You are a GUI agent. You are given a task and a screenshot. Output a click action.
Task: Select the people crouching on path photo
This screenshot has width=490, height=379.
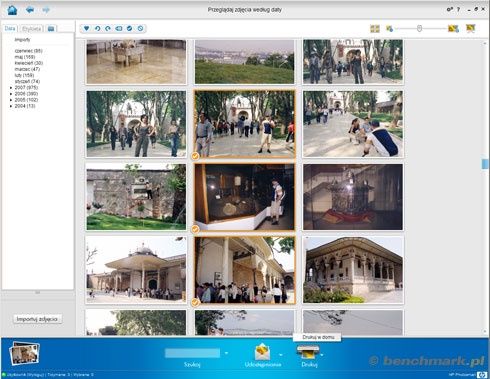[x=353, y=124]
